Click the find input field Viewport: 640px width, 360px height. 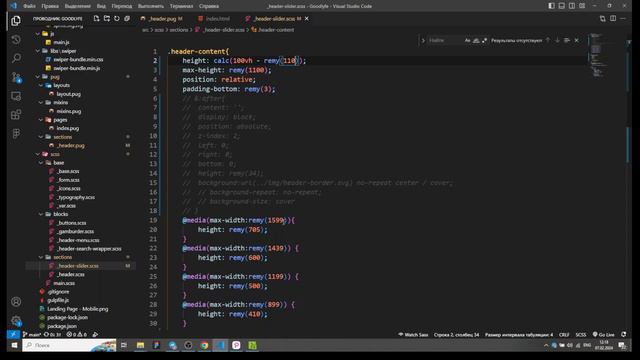[445, 40]
